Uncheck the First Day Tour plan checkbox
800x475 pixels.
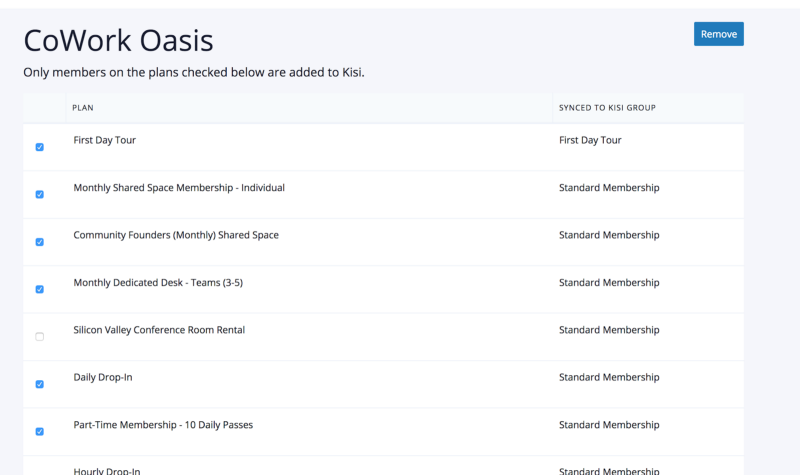tap(39, 147)
